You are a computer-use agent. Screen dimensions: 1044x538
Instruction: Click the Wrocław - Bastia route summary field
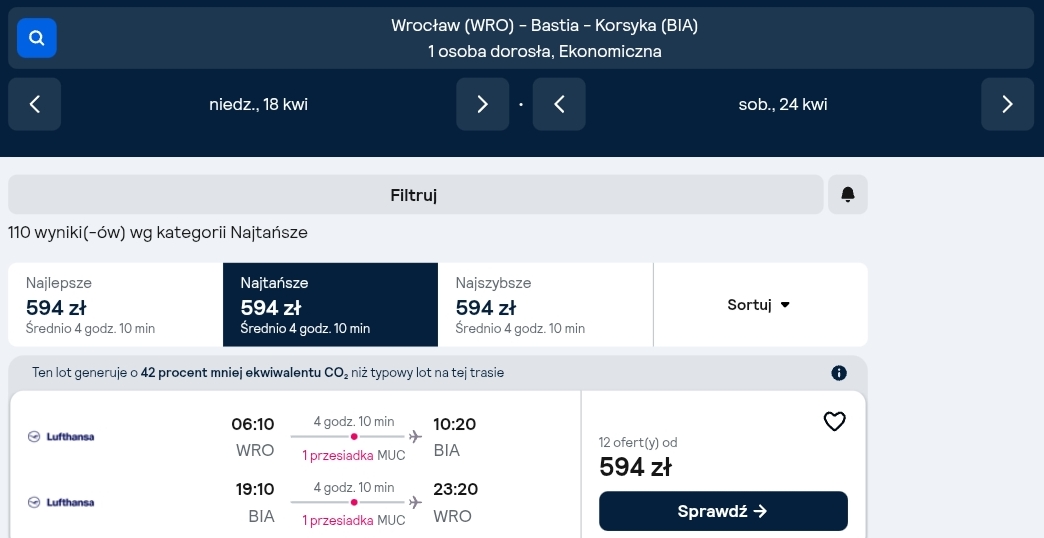(521, 38)
